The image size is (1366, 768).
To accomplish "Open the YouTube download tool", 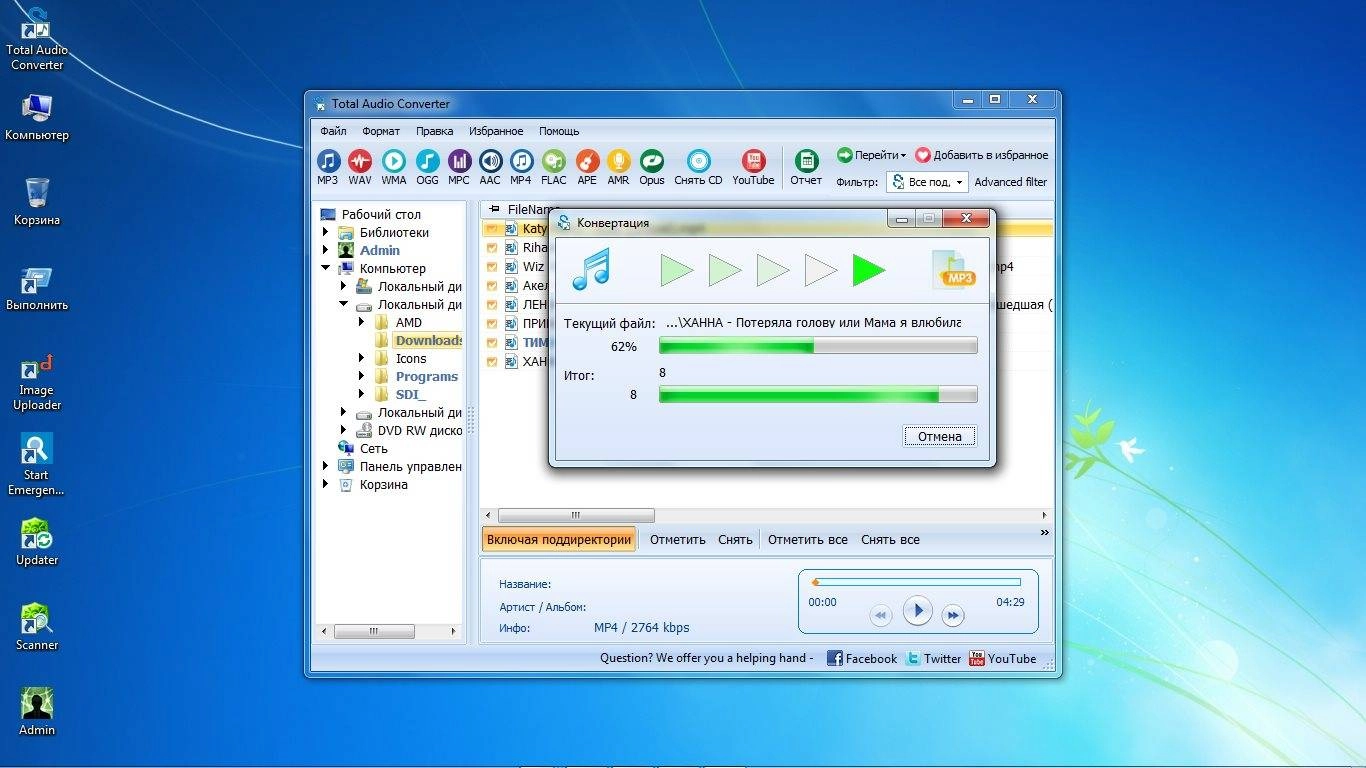I will pos(753,167).
